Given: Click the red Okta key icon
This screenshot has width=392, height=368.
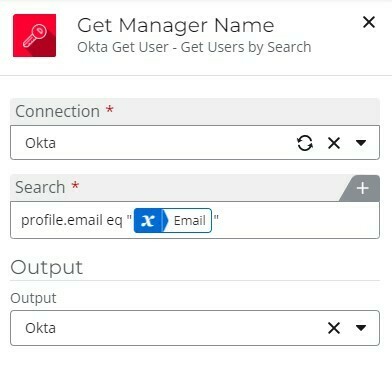Looking at the screenshot, I should tap(34, 35).
